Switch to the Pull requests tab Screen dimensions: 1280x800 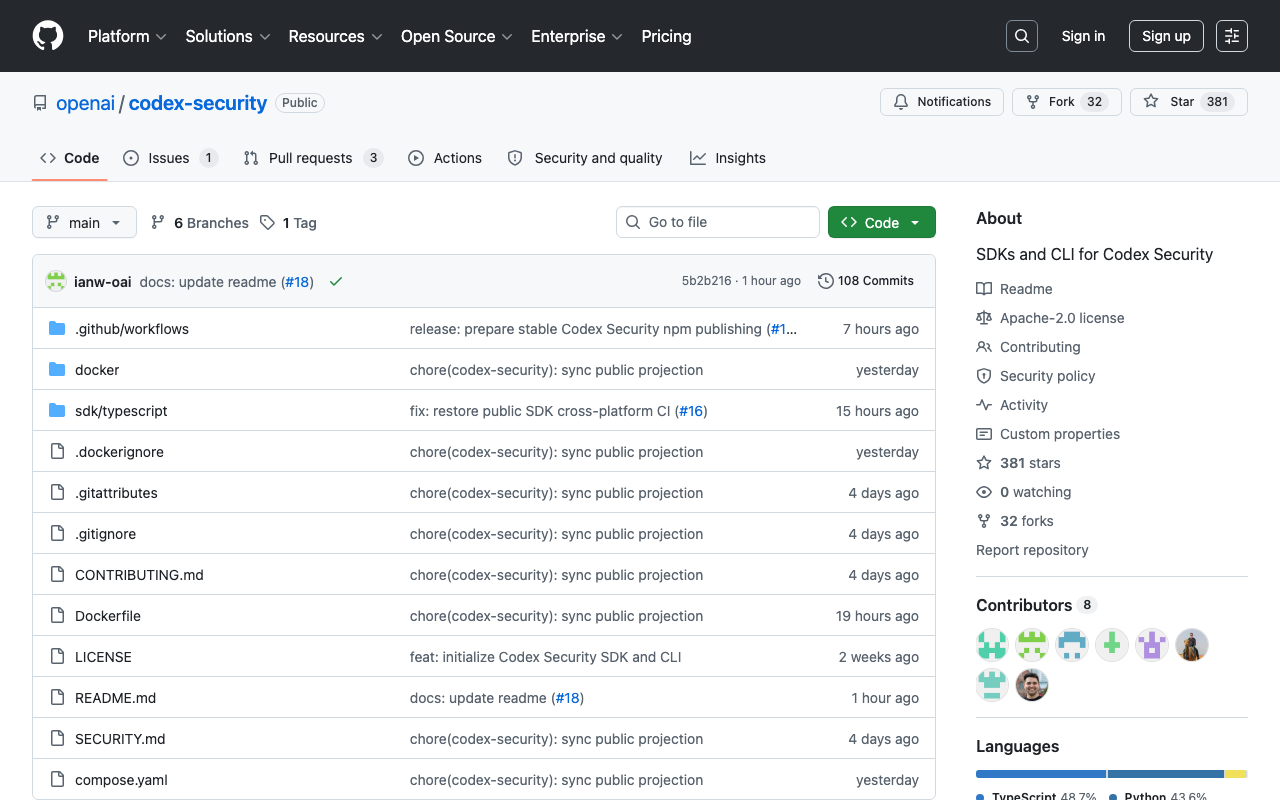(313, 158)
